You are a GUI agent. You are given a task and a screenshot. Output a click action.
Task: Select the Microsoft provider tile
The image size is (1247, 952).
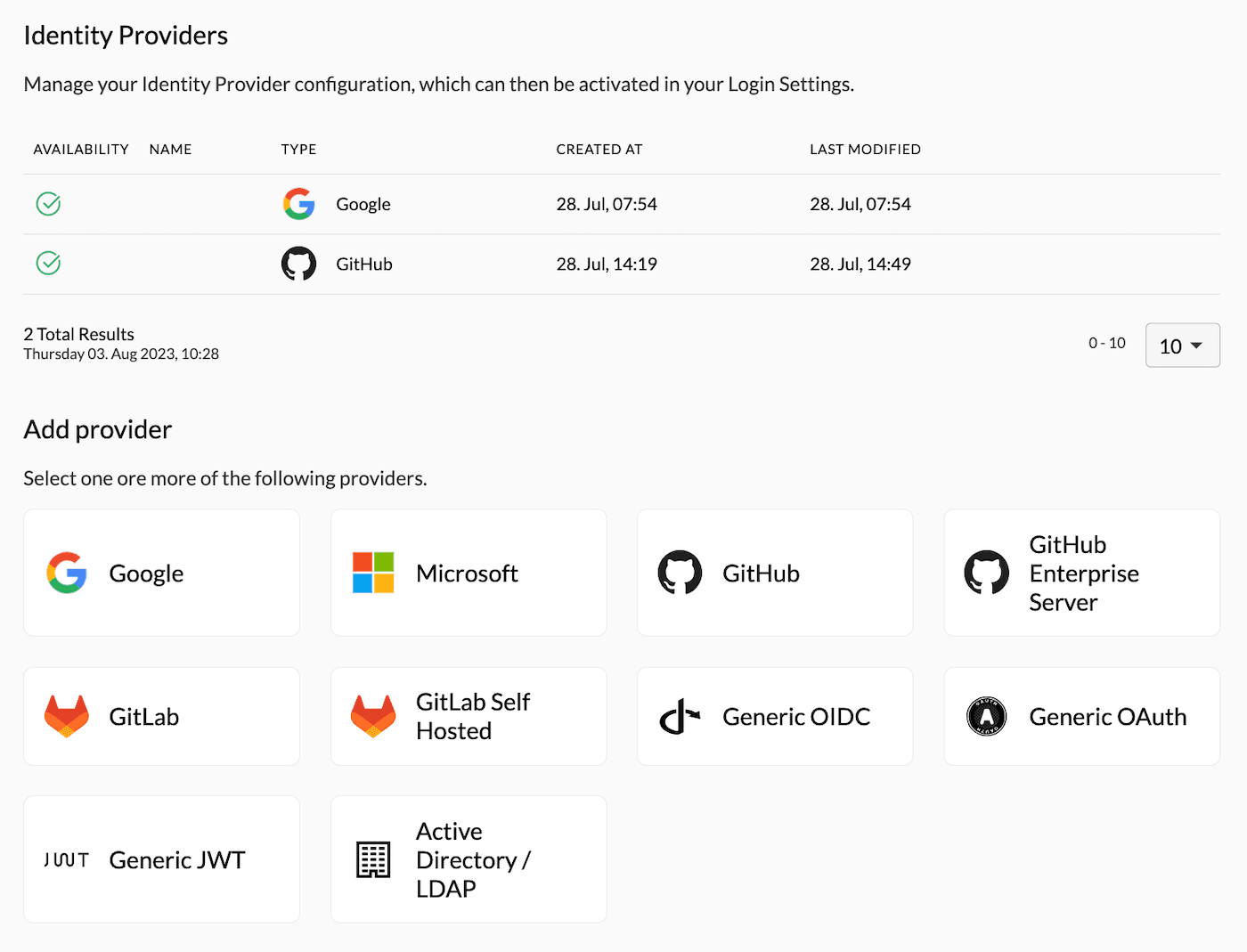(469, 573)
